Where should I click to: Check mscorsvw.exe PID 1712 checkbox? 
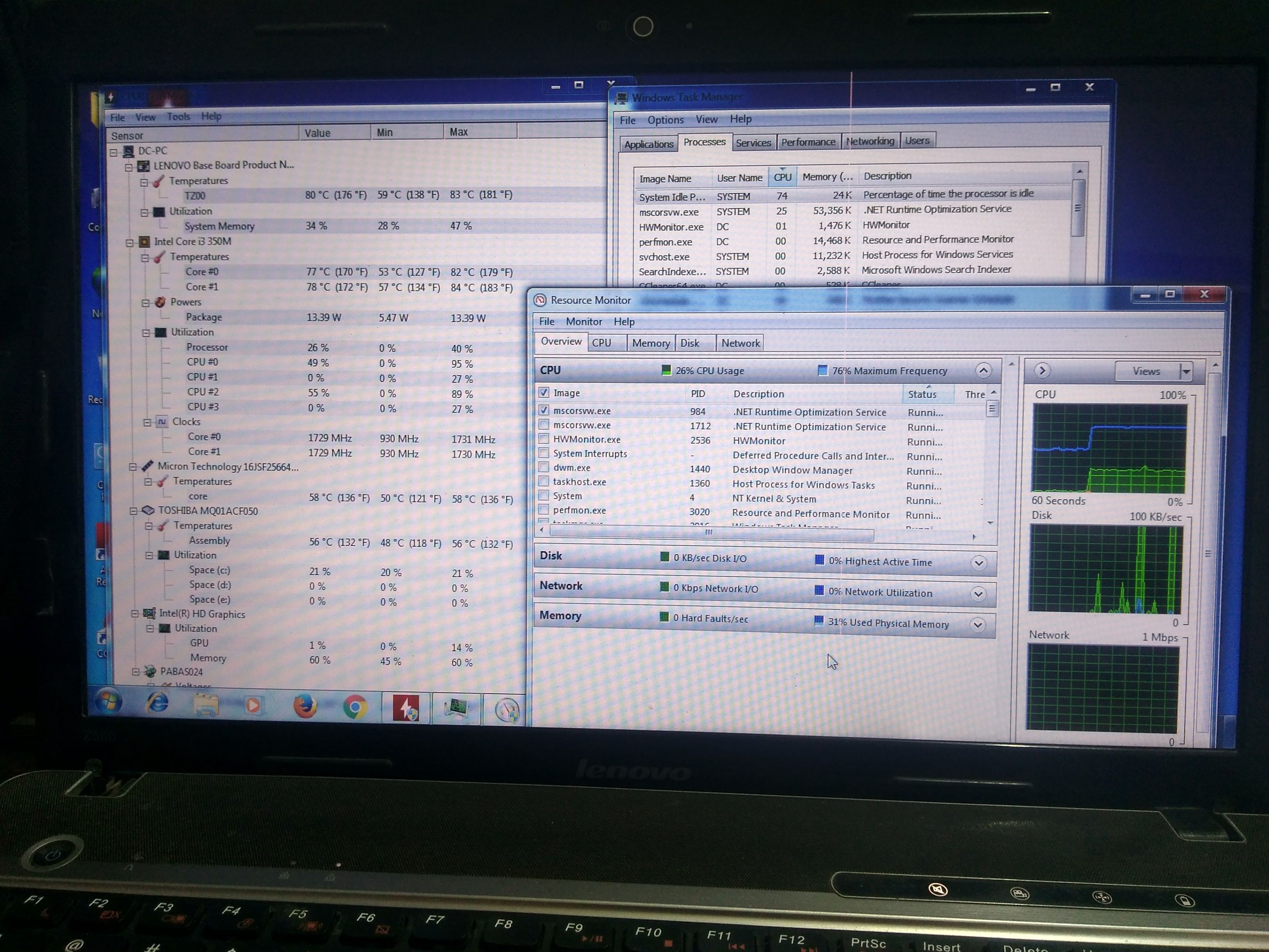click(543, 425)
